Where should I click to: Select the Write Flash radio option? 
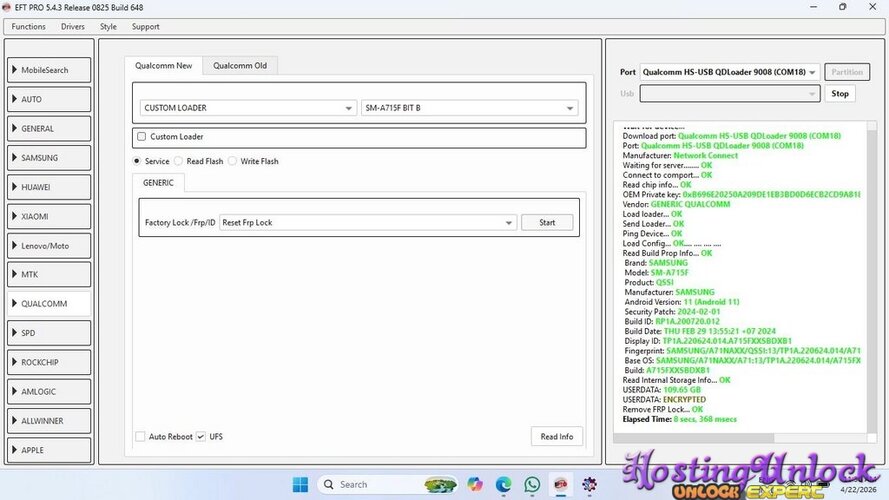coord(232,161)
